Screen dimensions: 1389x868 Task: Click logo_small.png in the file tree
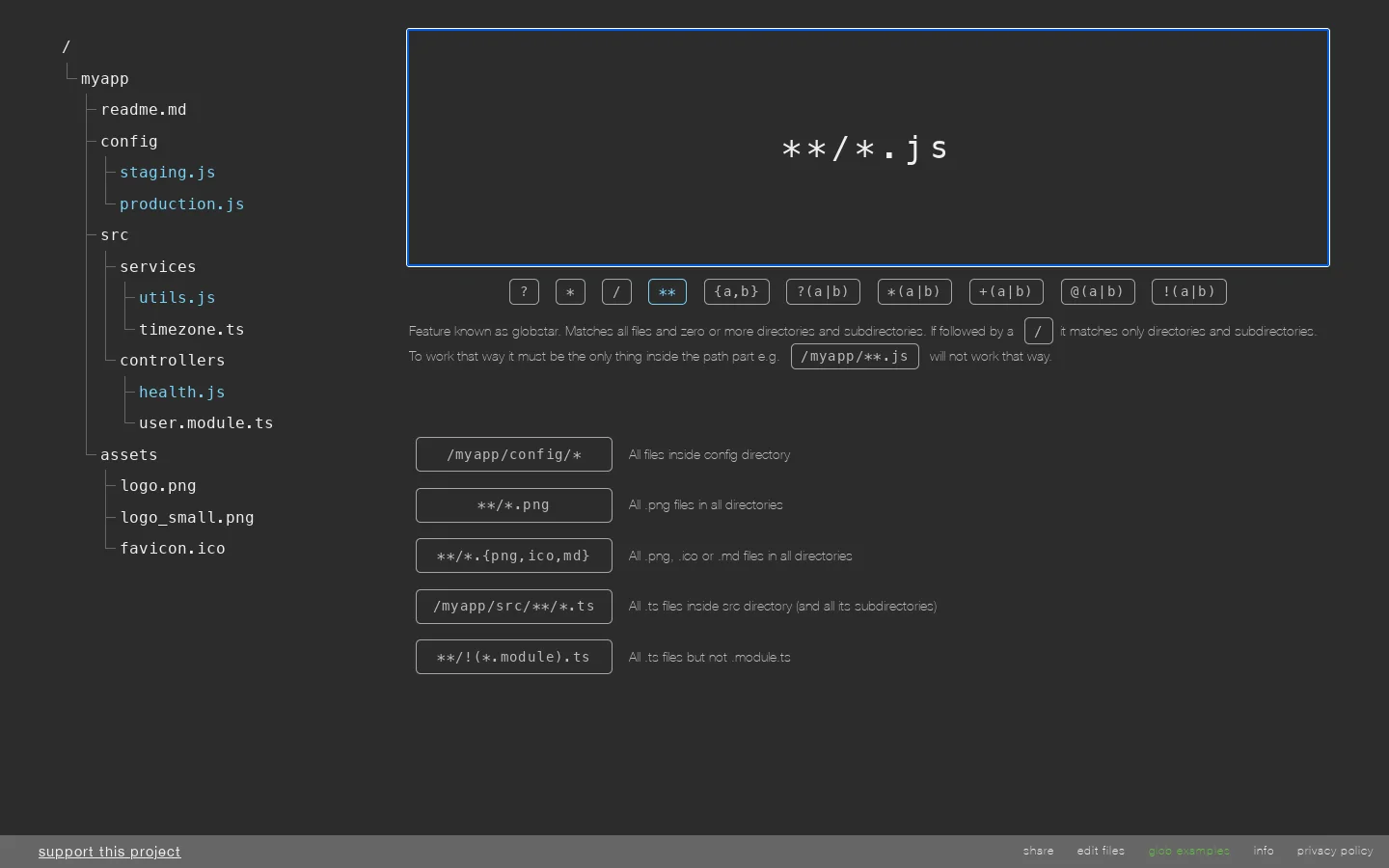(187, 517)
